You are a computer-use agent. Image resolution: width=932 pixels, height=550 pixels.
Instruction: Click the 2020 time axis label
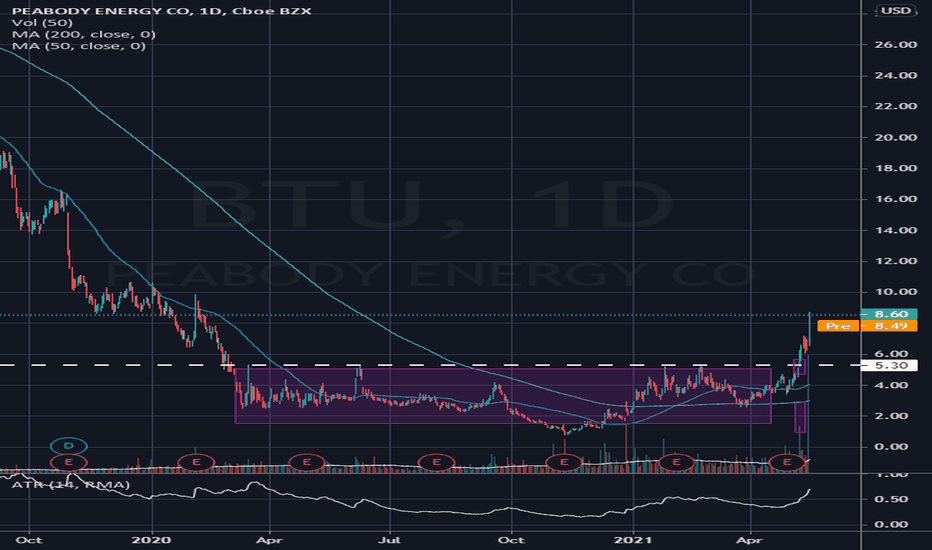(x=152, y=540)
